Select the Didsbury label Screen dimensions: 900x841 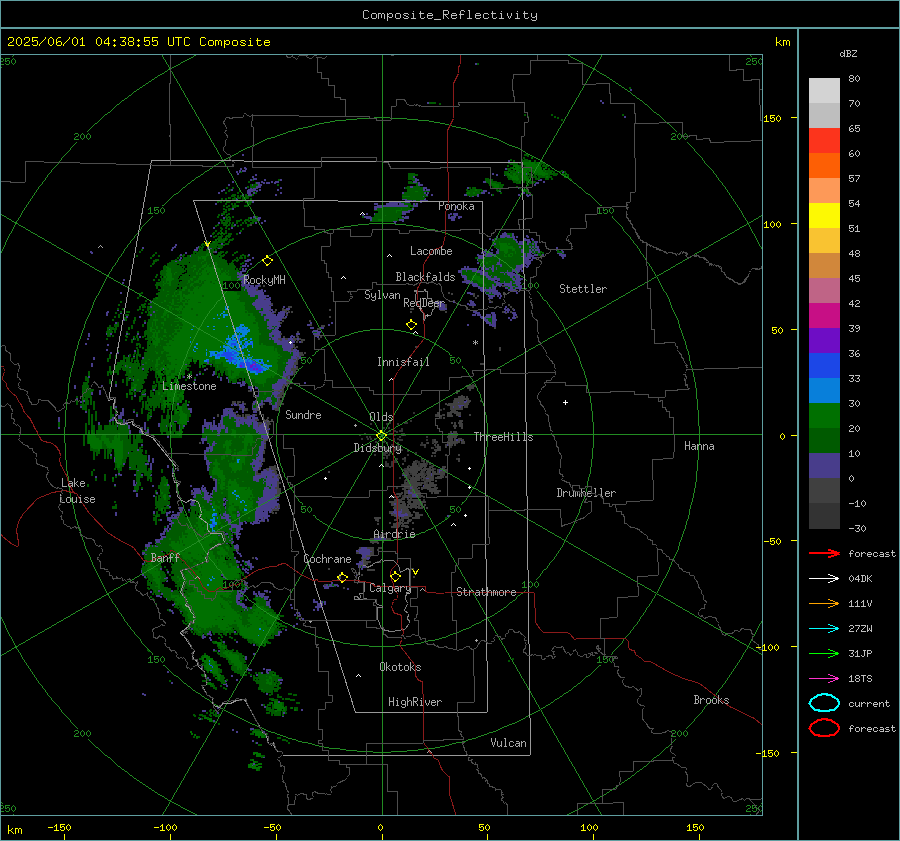click(378, 448)
